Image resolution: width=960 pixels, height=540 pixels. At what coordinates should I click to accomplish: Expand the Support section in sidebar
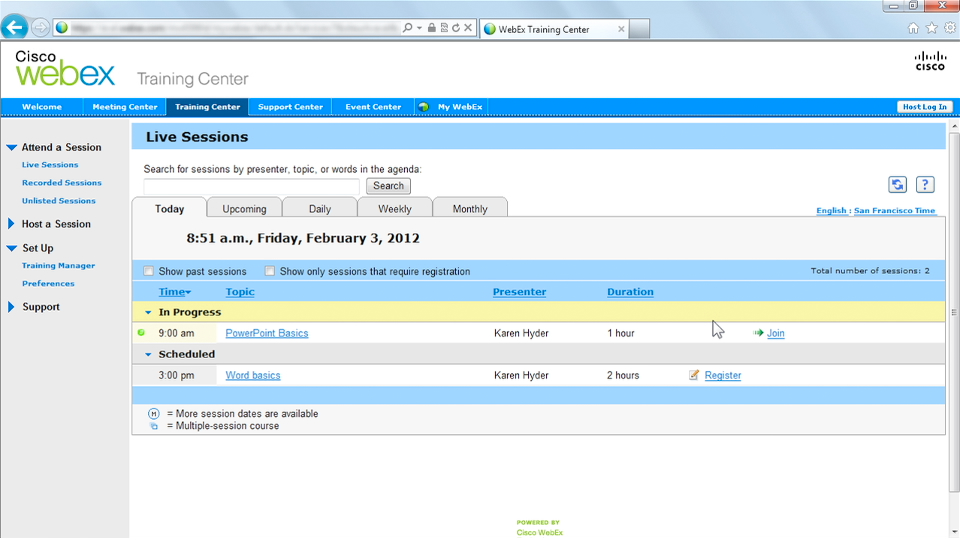click(x=11, y=307)
